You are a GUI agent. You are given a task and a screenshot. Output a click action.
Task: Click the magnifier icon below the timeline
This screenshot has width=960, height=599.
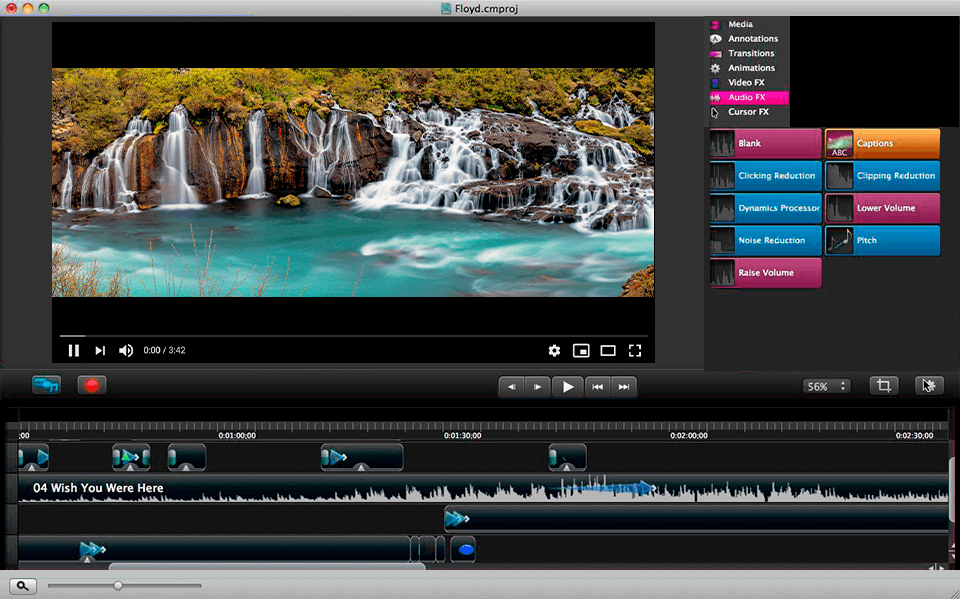(x=21, y=585)
